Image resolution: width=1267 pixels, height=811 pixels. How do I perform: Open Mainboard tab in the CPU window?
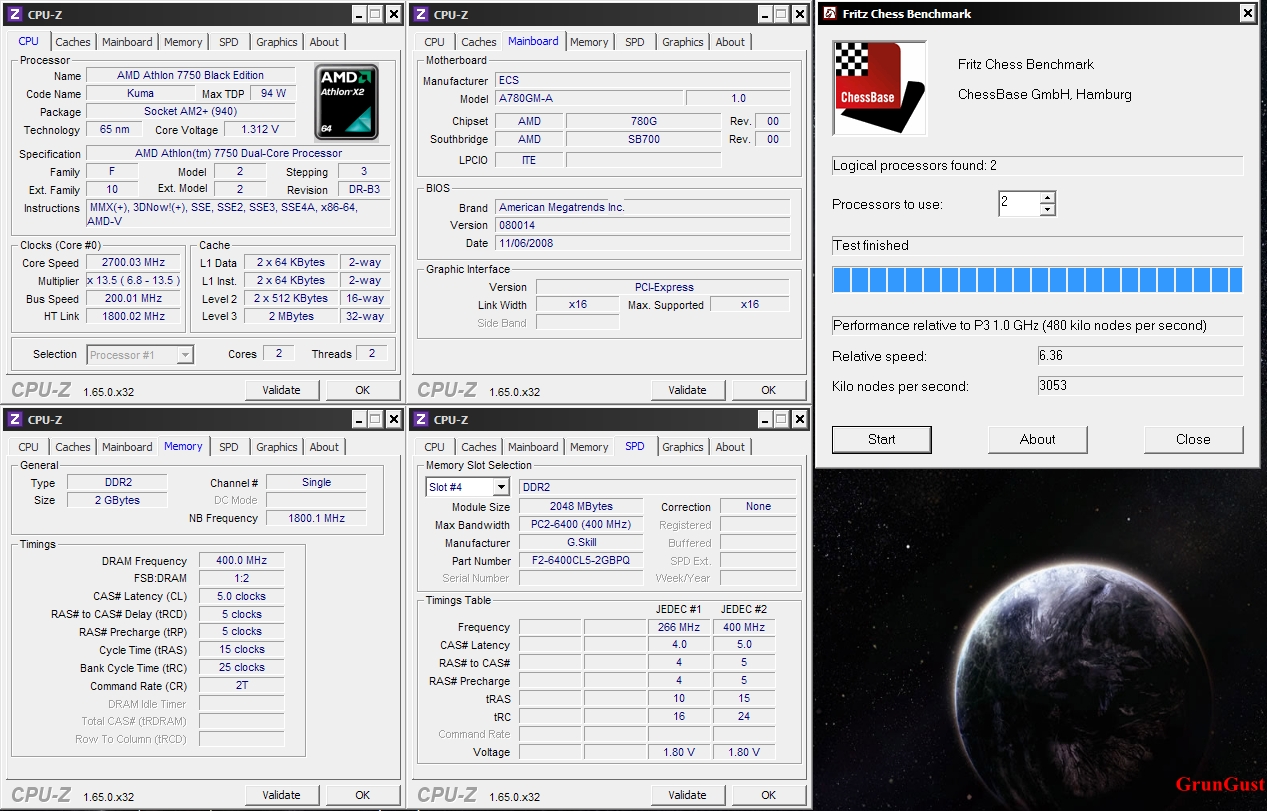point(127,42)
